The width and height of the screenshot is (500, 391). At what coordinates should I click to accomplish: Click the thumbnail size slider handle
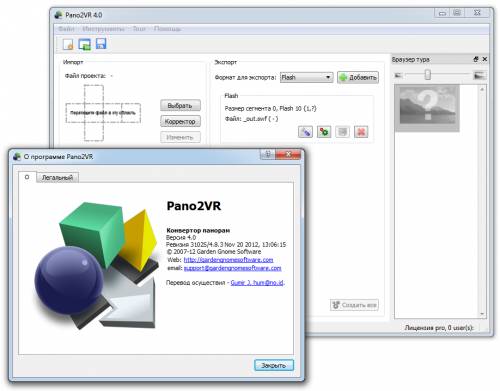click(x=428, y=75)
